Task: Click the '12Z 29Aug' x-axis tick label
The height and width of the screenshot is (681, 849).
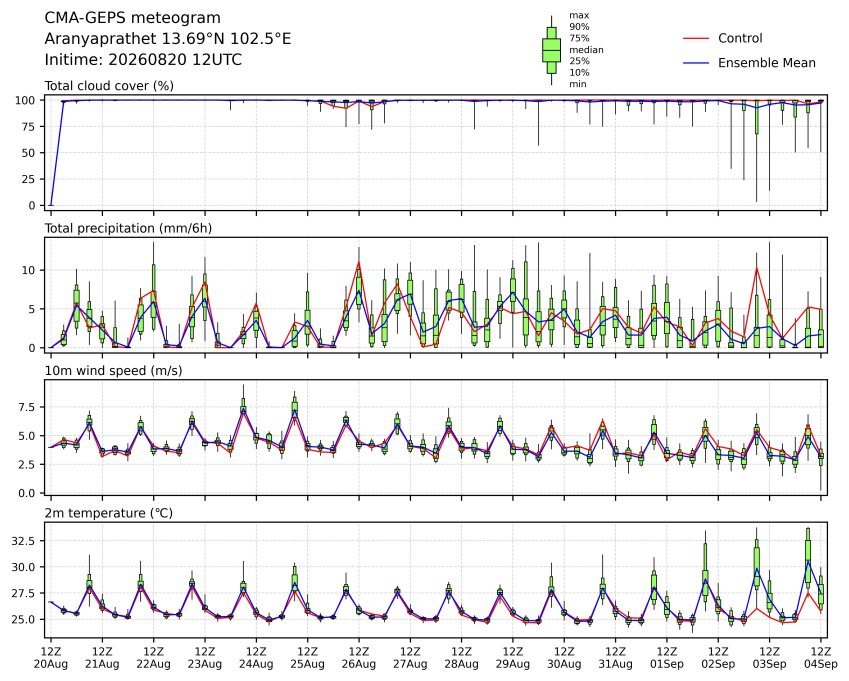Action: [513, 658]
